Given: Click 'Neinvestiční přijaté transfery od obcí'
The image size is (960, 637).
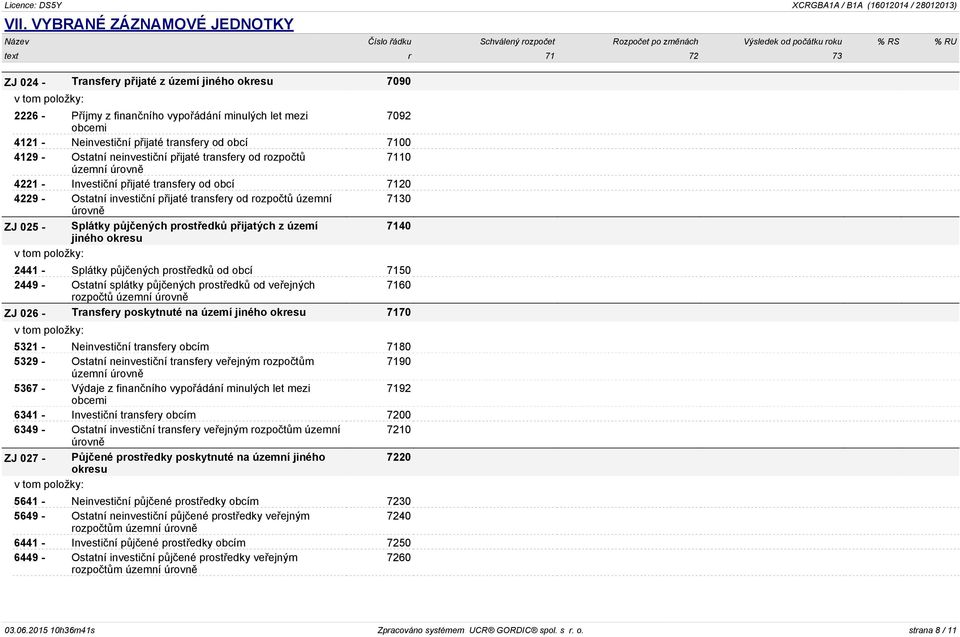Looking at the screenshot, I should tap(159, 143).
